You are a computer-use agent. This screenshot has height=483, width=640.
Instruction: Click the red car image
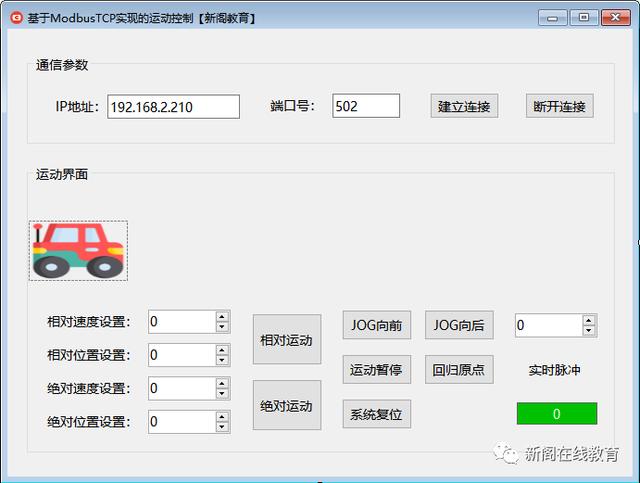pyautogui.click(x=78, y=251)
